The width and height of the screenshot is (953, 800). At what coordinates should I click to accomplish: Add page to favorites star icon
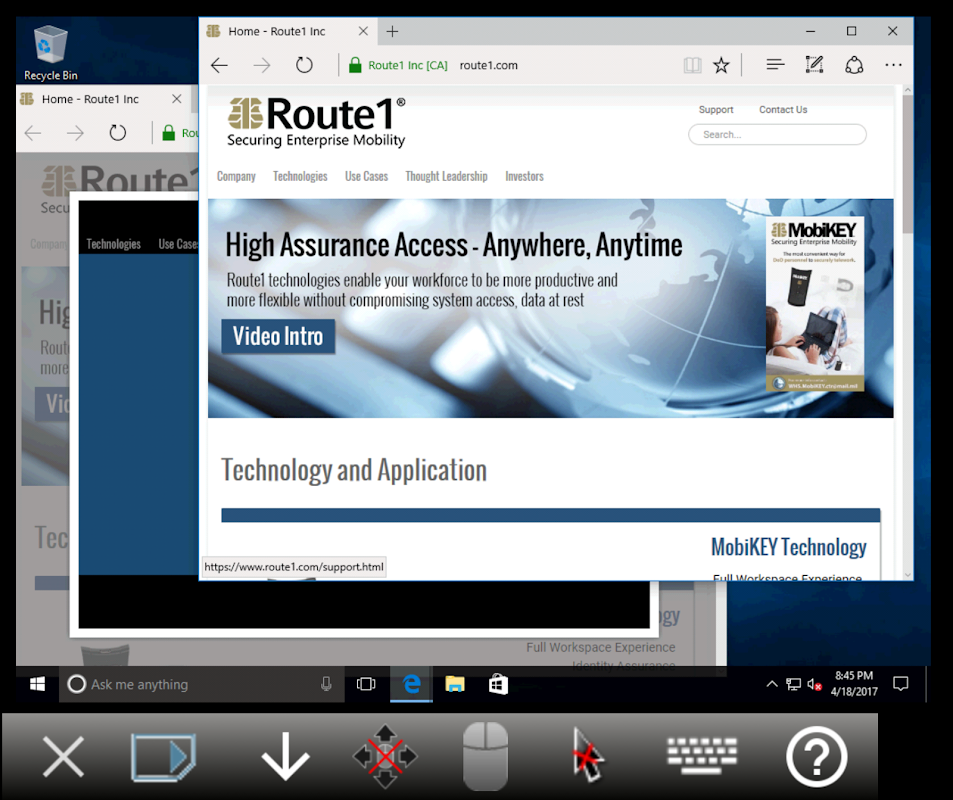pyautogui.click(x=721, y=65)
